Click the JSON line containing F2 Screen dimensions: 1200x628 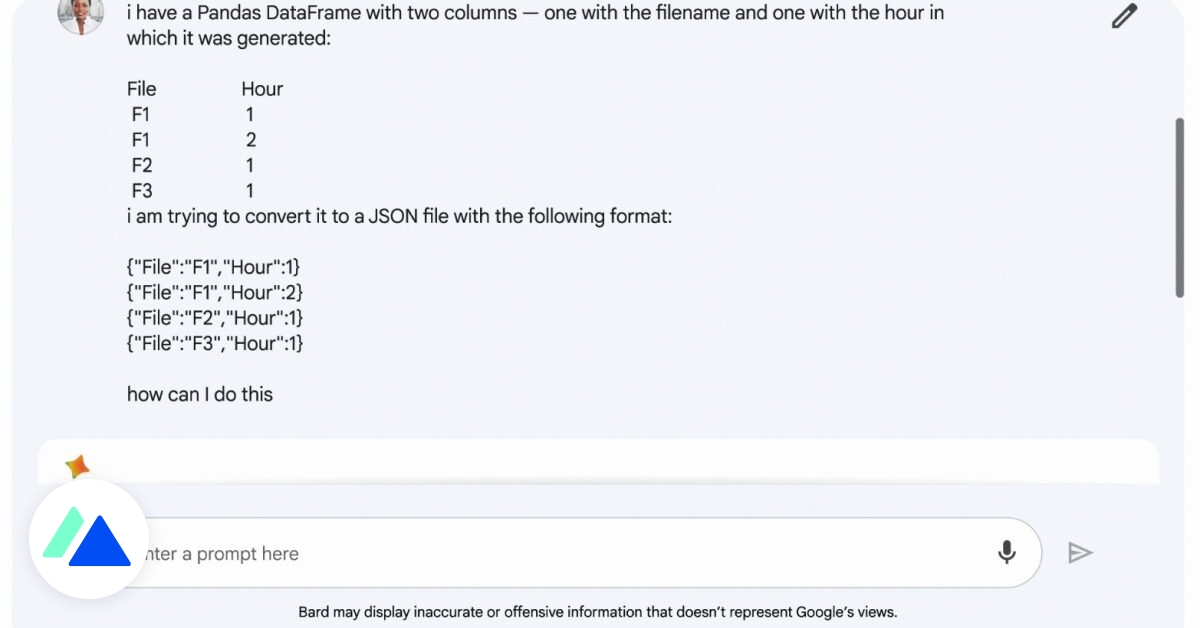point(214,318)
